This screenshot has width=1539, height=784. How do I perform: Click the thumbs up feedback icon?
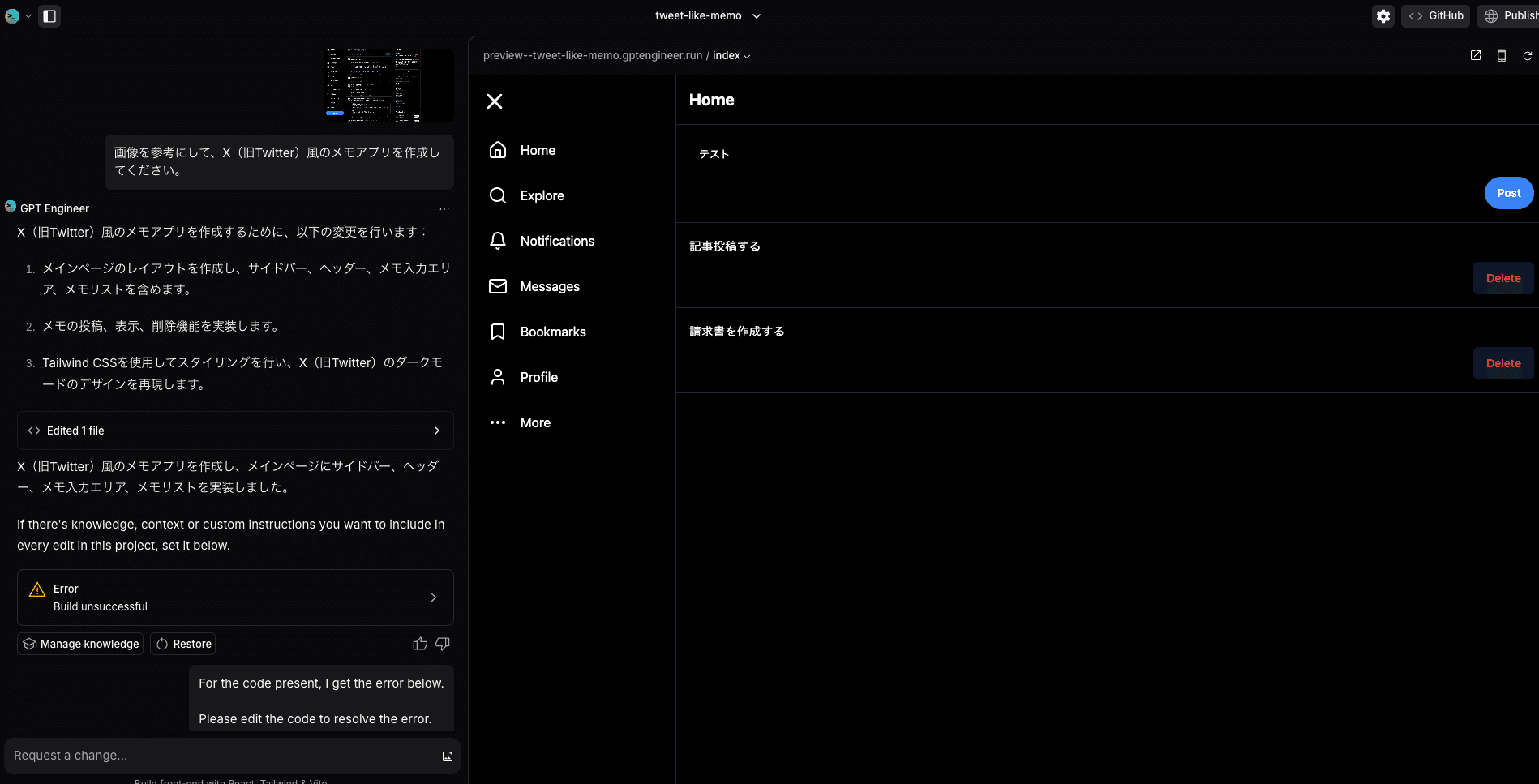[420, 644]
